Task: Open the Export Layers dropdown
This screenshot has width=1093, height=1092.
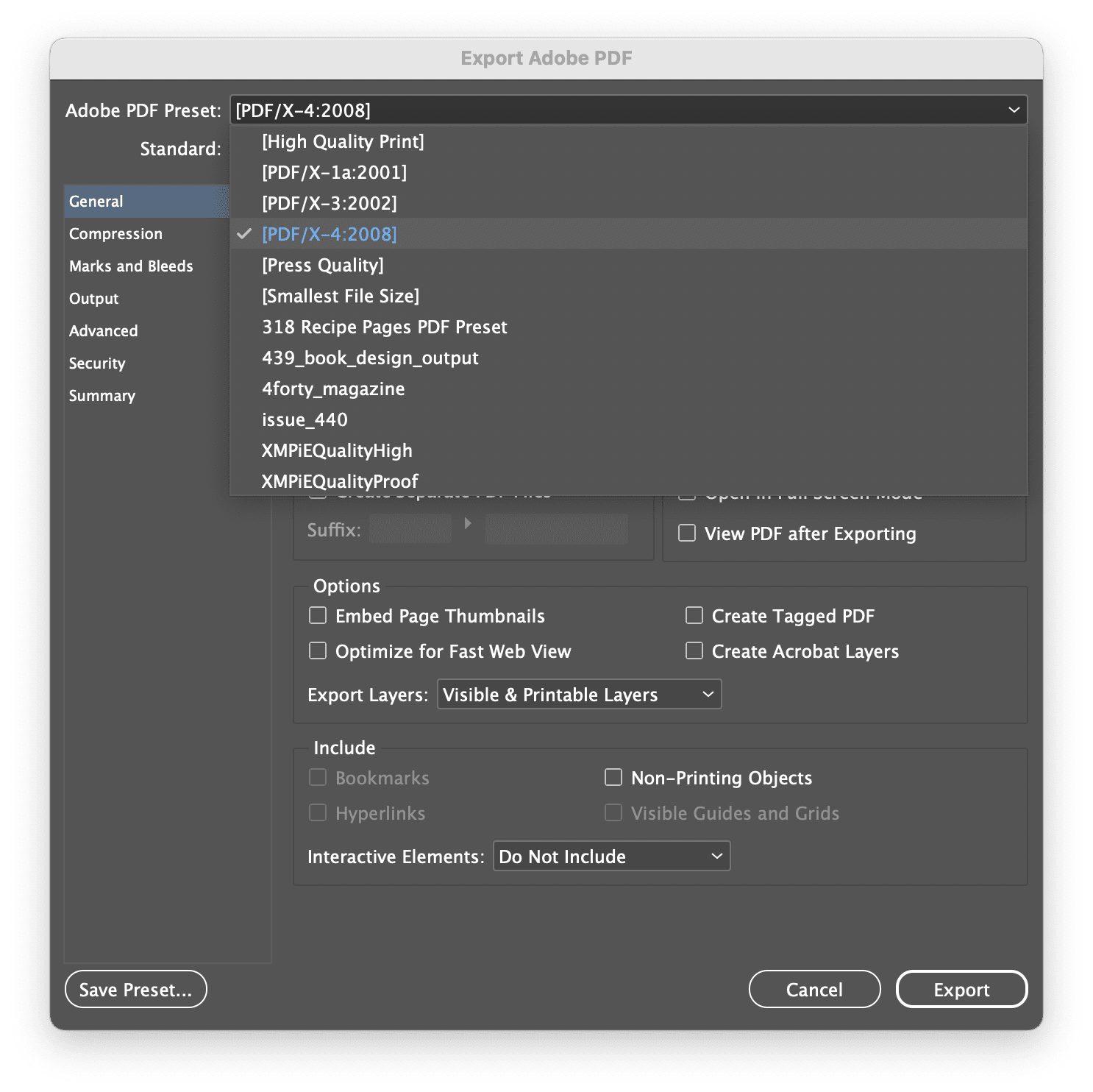Action: [579, 694]
